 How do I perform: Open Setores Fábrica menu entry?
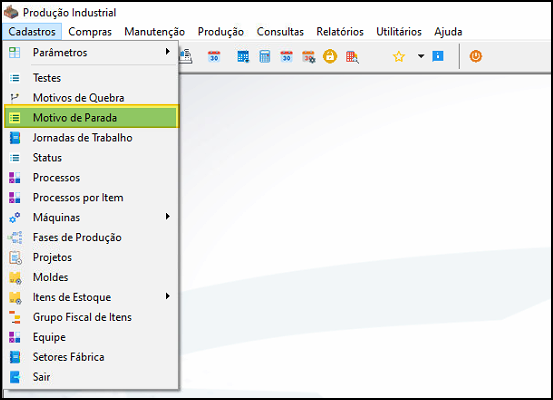coord(91,357)
